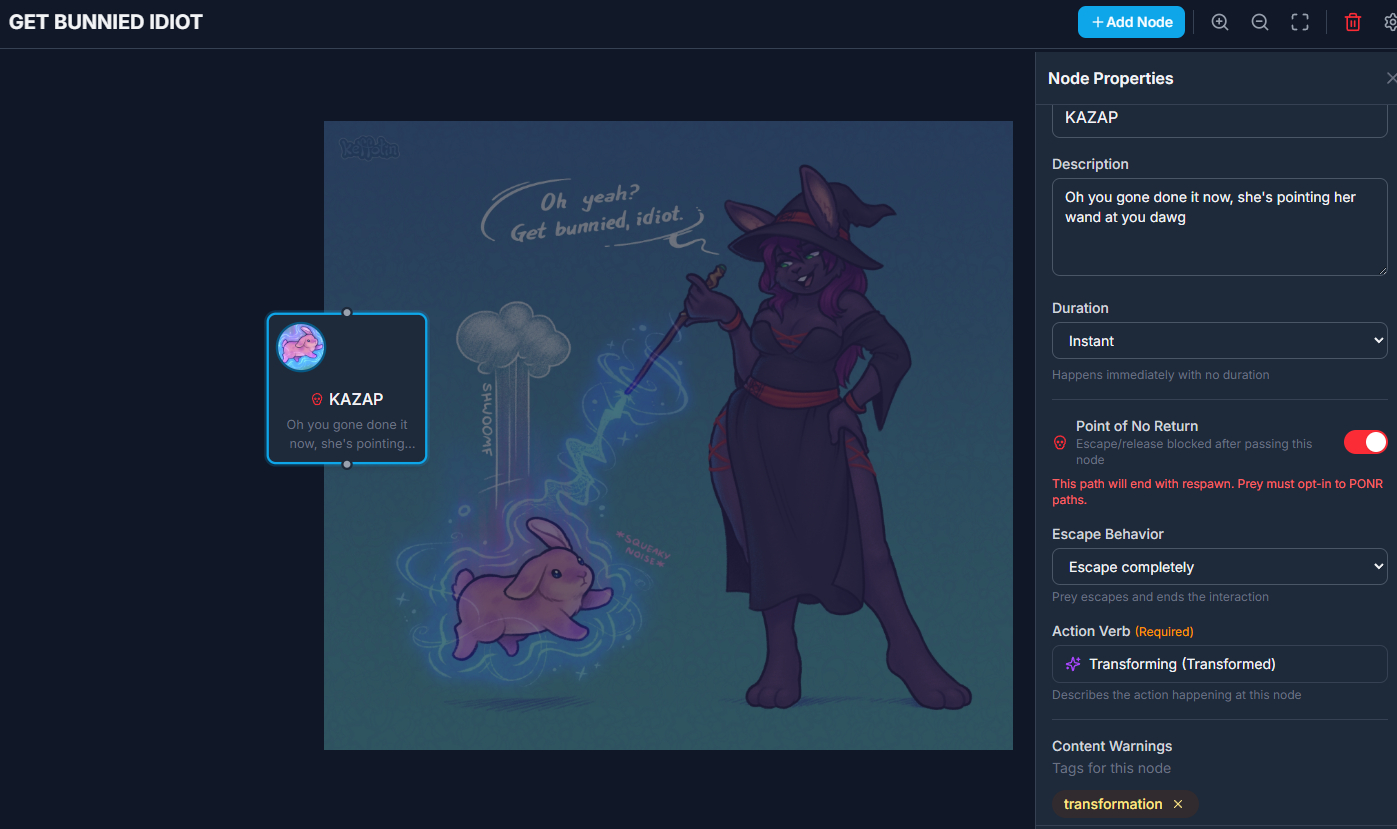Image resolution: width=1397 pixels, height=829 pixels.
Task: Close the Node Properties panel
Action: pos(1391,78)
